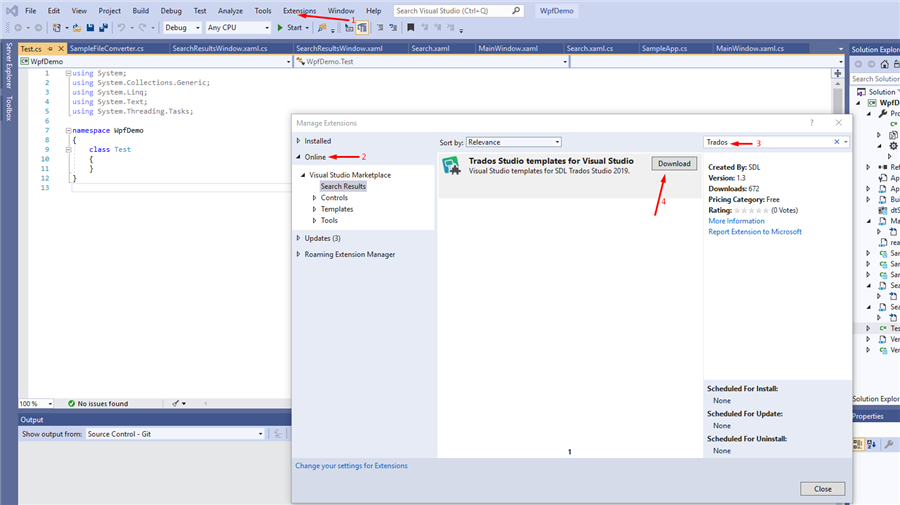The height and width of the screenshot is (505, 900).
Task: Open the More Information link
Action: [736, 221]
